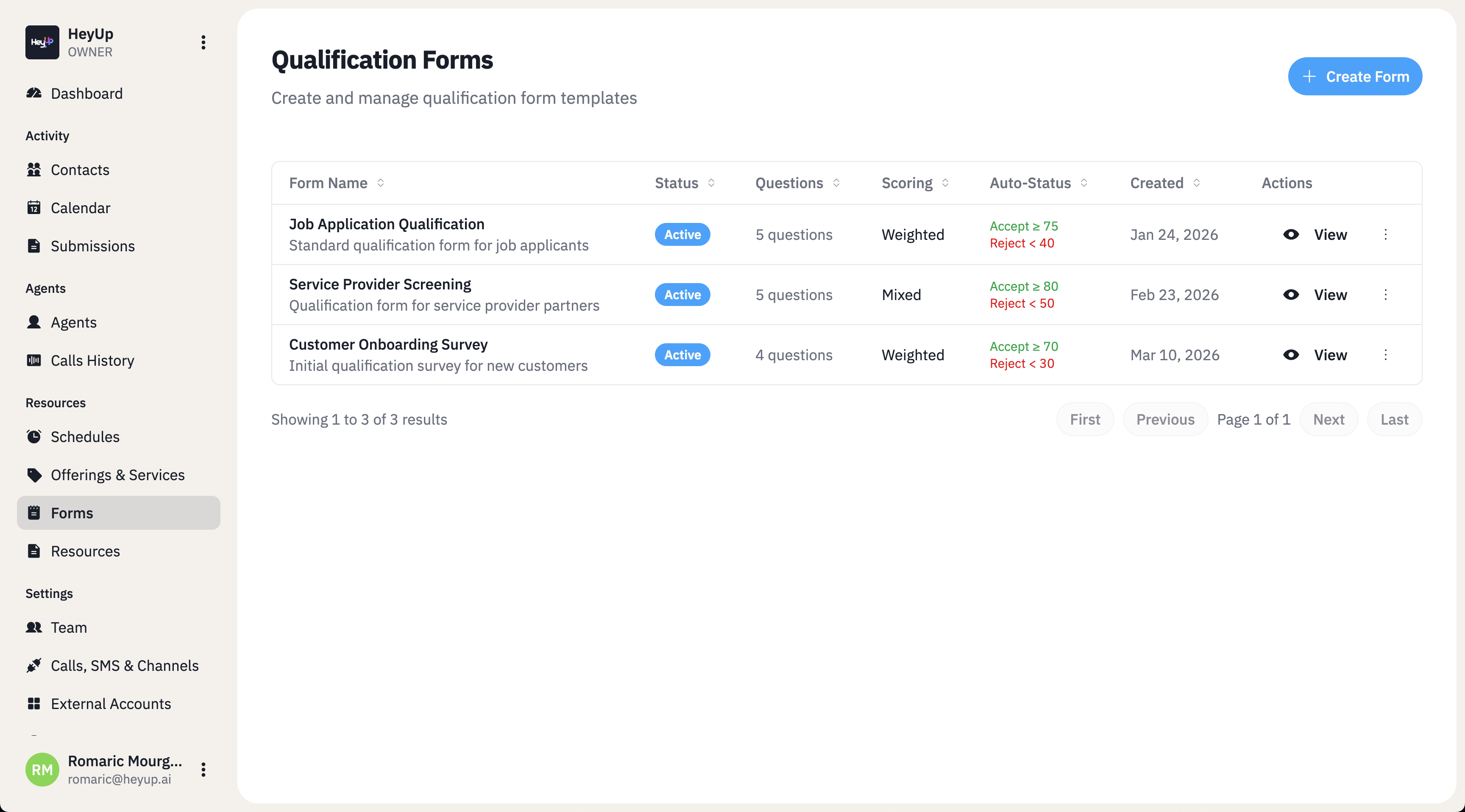Click eye icon for Job Application Qualification
Screen dimensions: 1465x812
click(1291, 234)
